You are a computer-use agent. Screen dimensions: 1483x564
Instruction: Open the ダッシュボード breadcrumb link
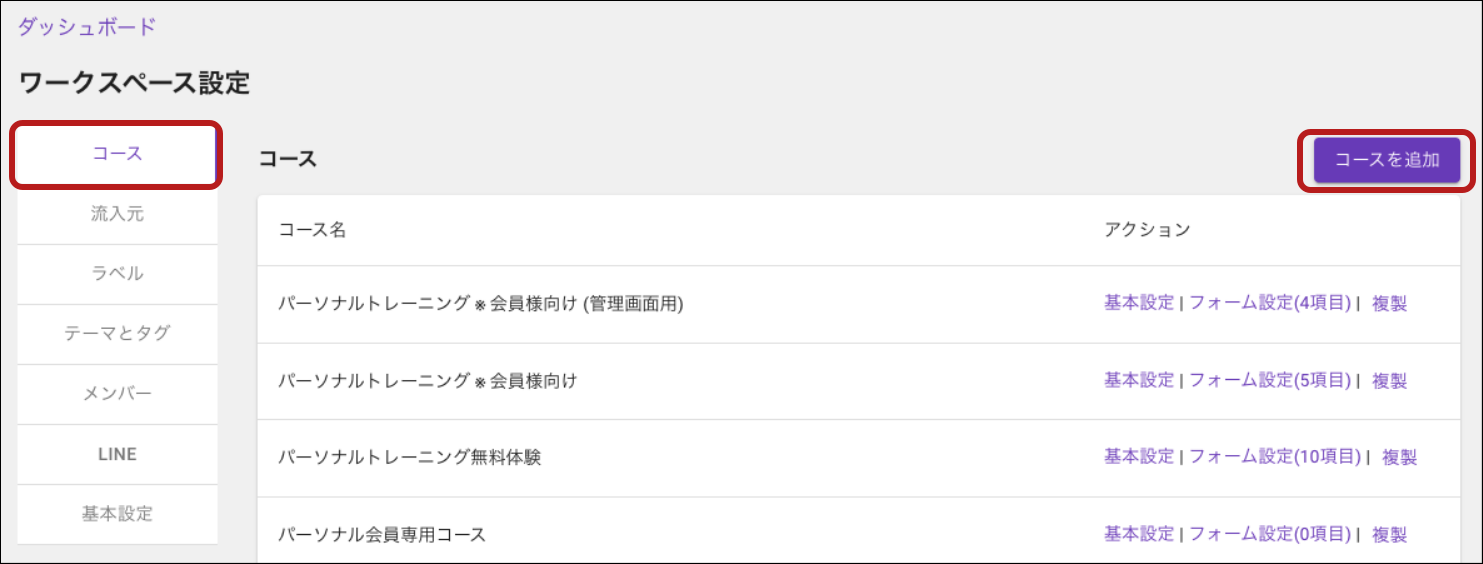(x=87, y=27)
